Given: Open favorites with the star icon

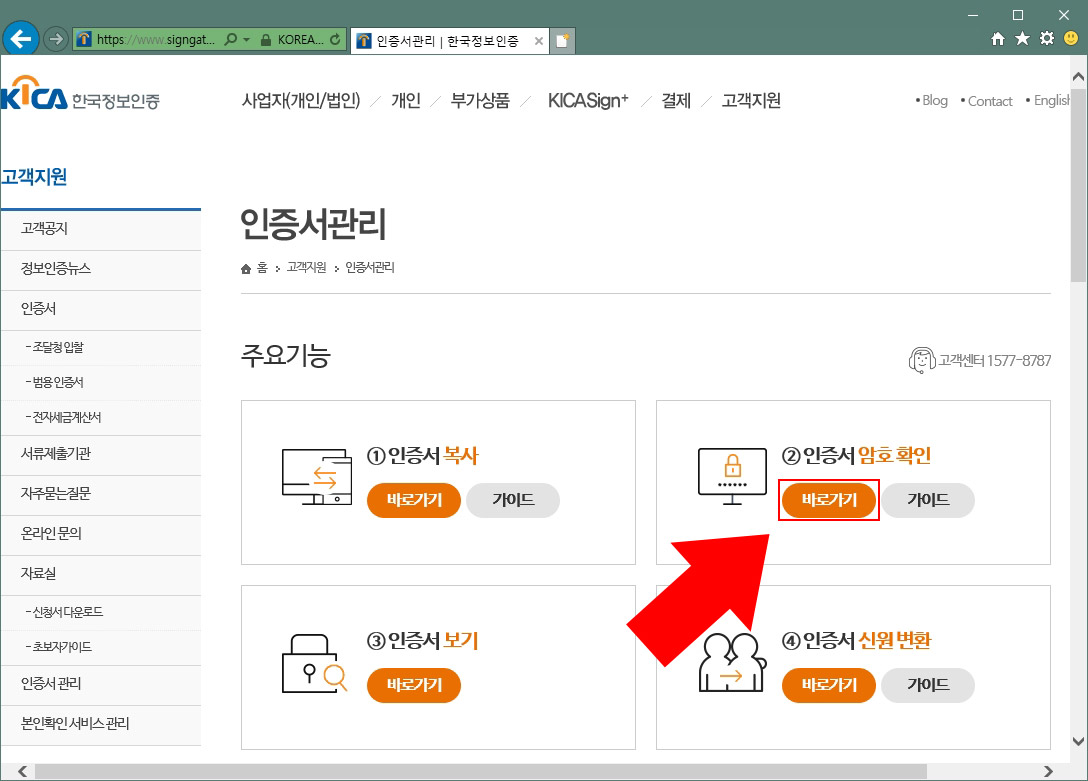Looking at the screenshot, I should click(x=1021, y=38).
